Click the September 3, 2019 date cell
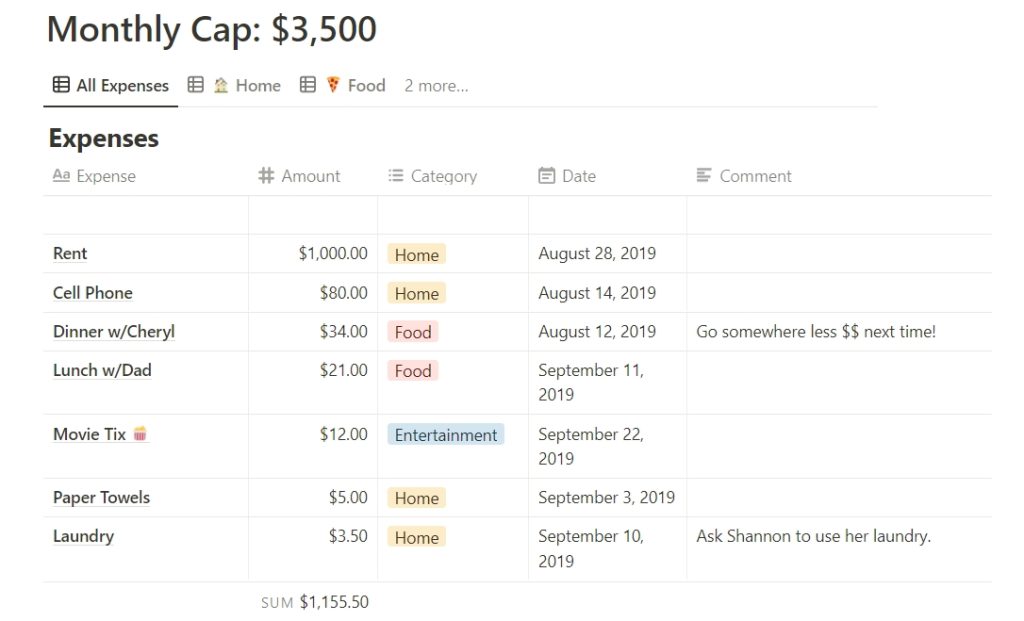 (607, 498)
